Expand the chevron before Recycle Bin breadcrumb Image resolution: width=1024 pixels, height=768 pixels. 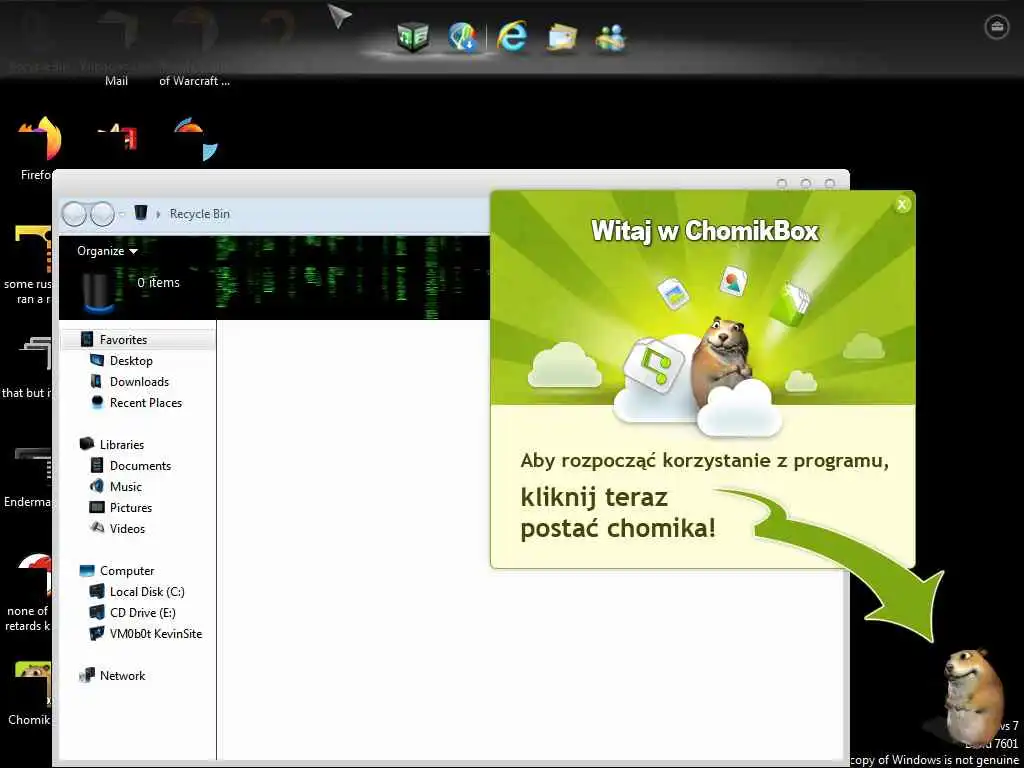click(157, 214)
